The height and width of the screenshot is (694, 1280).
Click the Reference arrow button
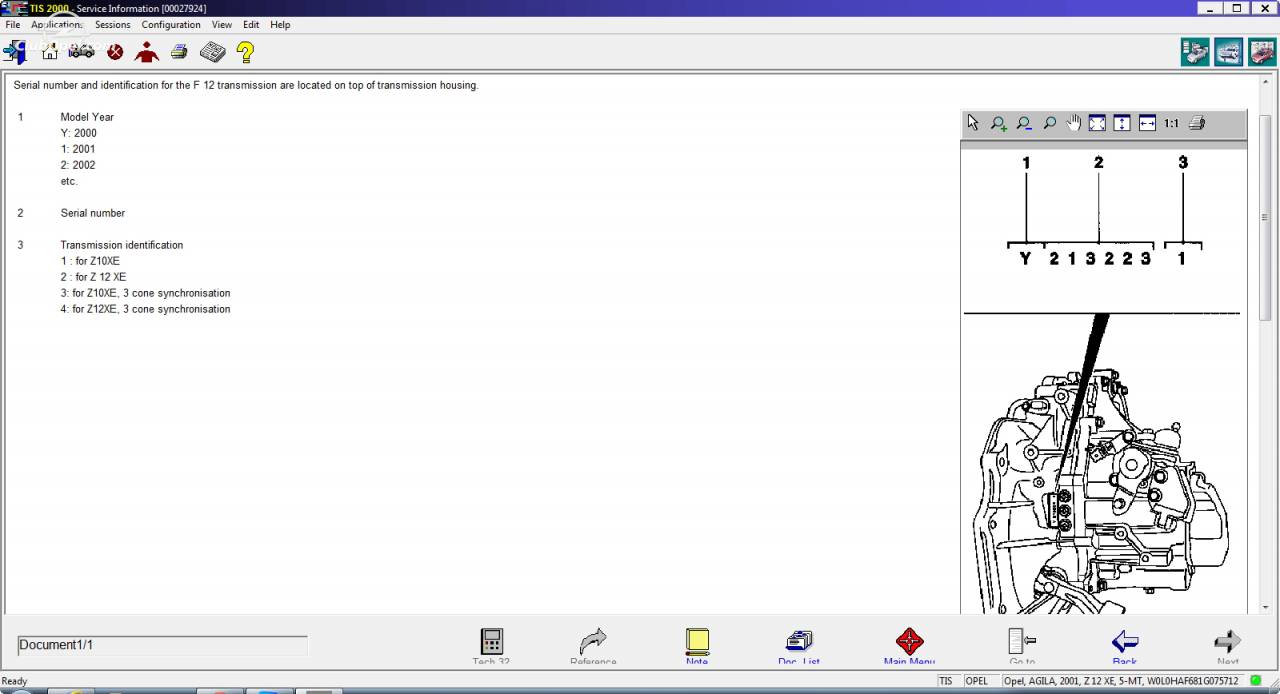click(x=593, y=646)
